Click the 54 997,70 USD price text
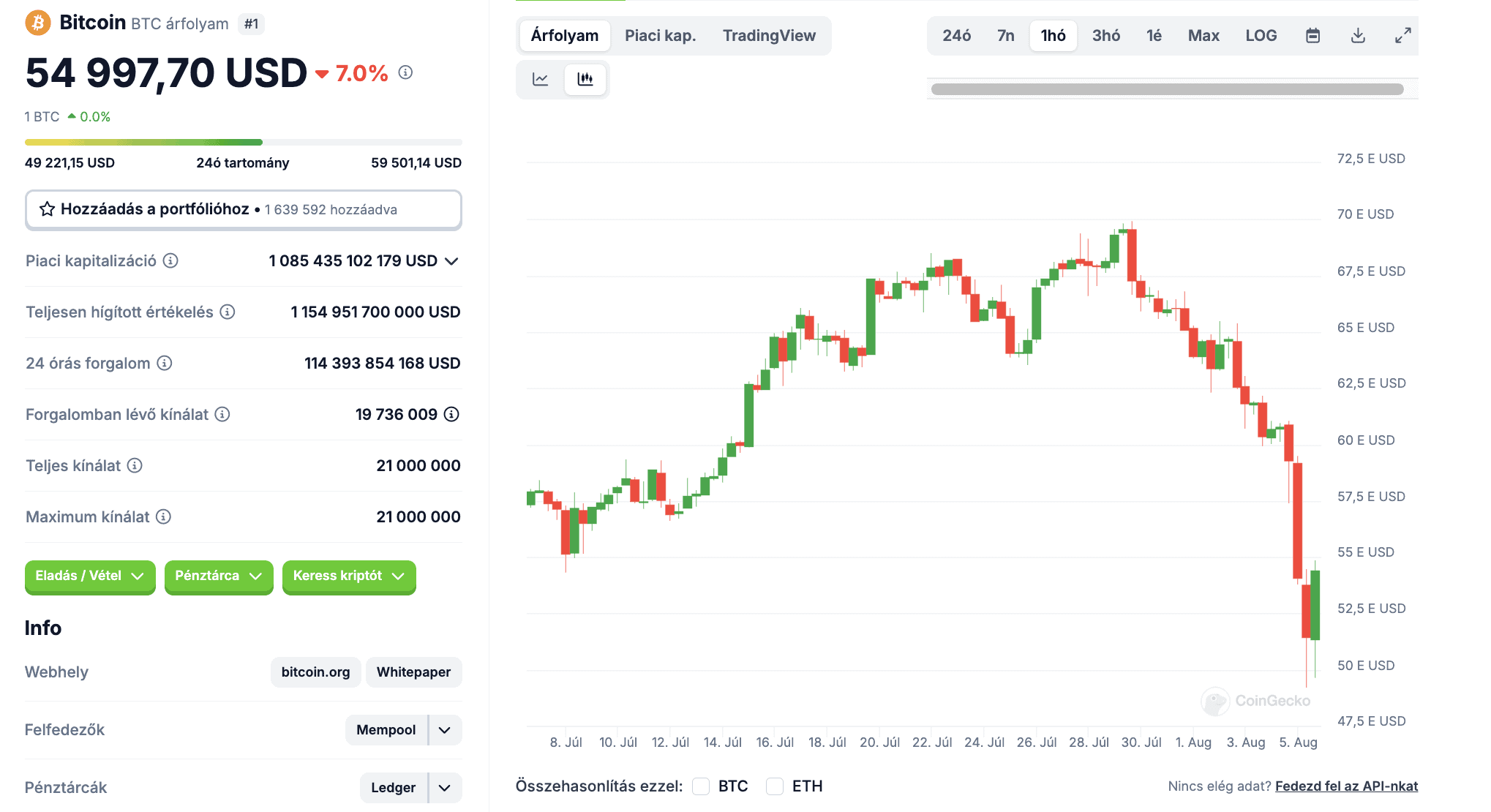This screenshot has height=812, width=1491. pyautogui.click(x=166, y=73)
